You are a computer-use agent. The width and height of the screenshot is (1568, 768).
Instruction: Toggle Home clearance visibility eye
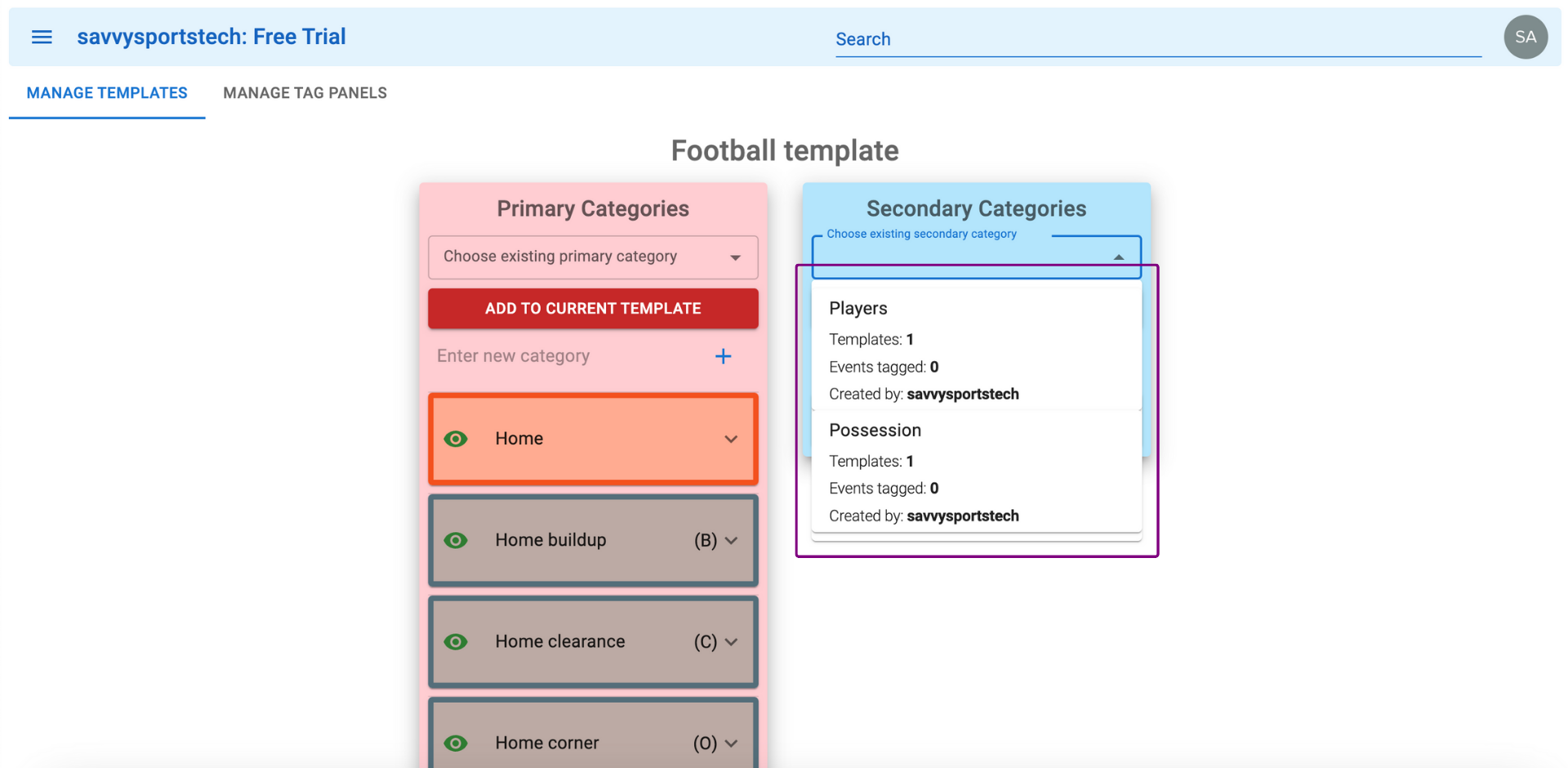tap(456, 641)
